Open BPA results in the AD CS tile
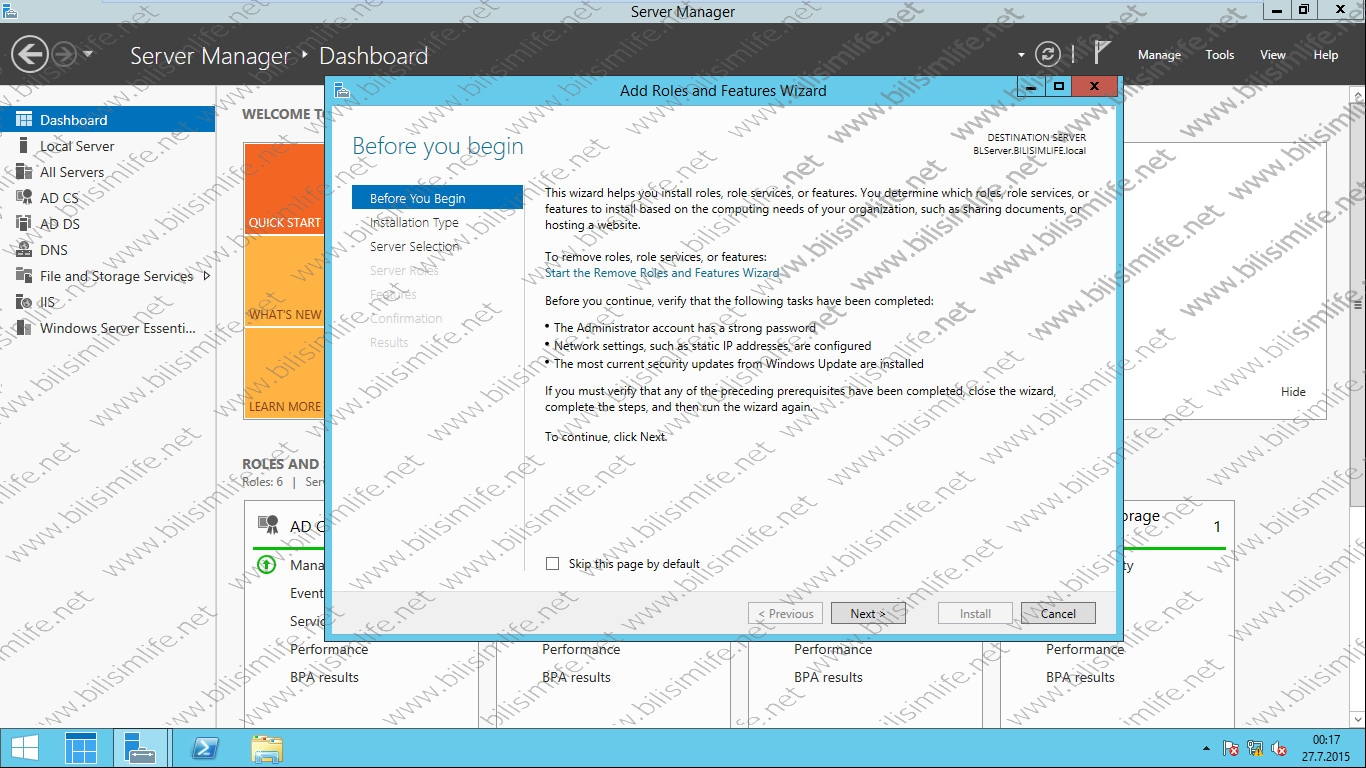The height and width of the screenshot is (768, 1366). [324, 677]
